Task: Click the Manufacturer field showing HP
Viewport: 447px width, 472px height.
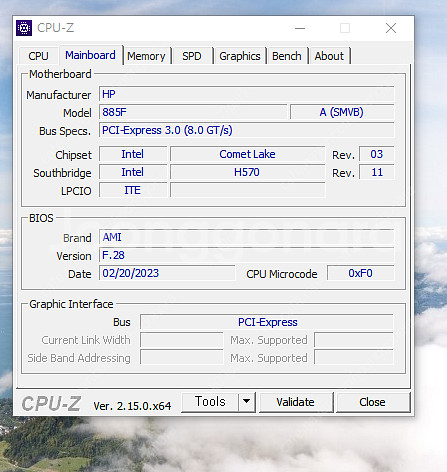Action: pyautogui.click(x=247, y=94)
